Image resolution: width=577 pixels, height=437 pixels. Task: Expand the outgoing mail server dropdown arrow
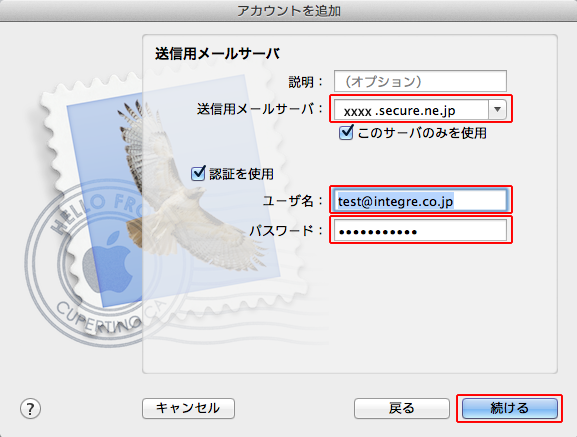[x=498, y=109]
